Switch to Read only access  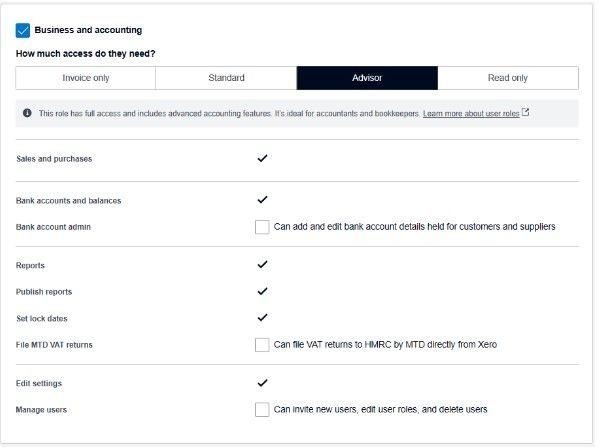[x=508, y=78]
